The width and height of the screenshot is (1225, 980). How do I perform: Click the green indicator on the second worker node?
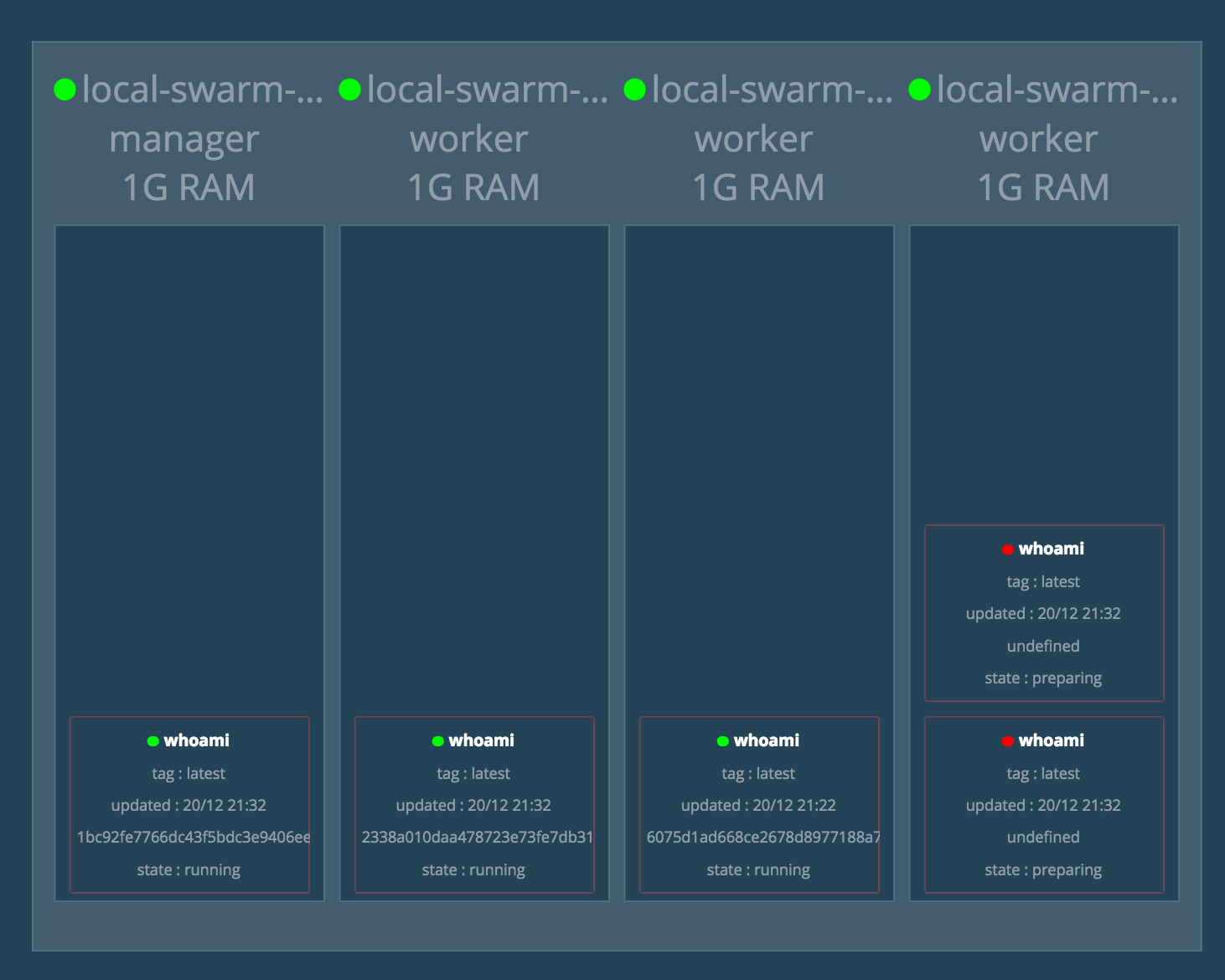(x=633, y=88)
